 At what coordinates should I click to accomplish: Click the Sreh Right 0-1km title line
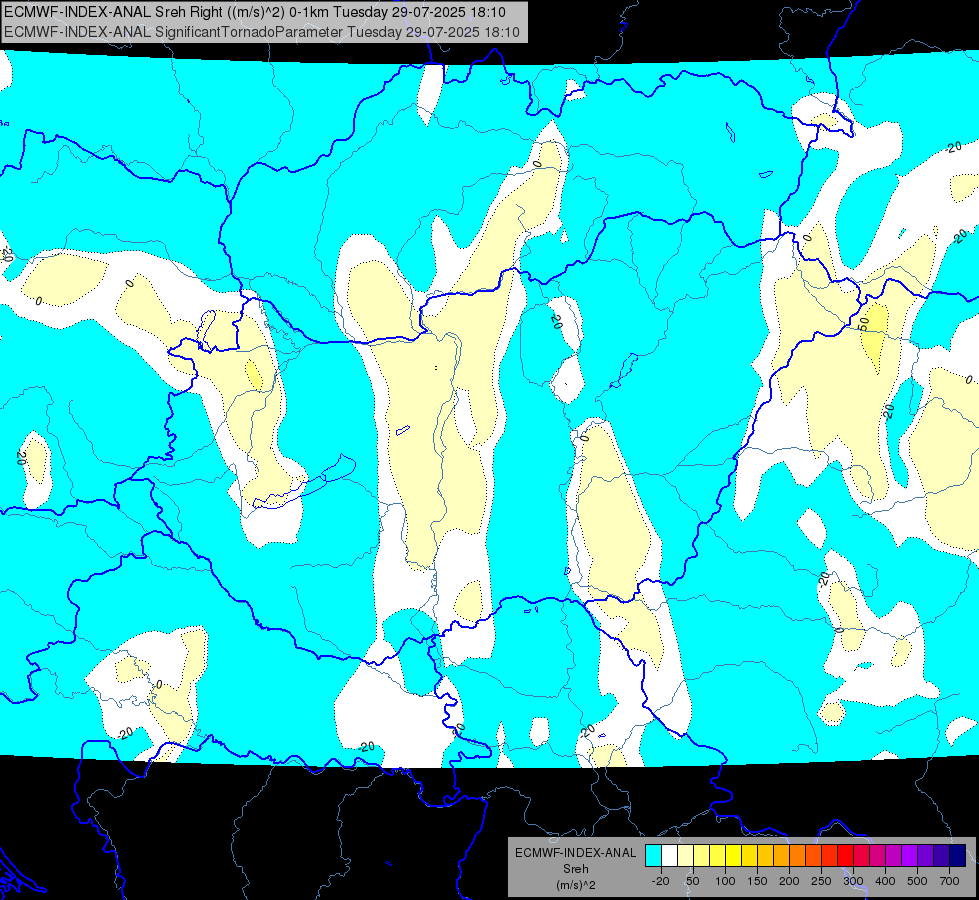point(255,12)
